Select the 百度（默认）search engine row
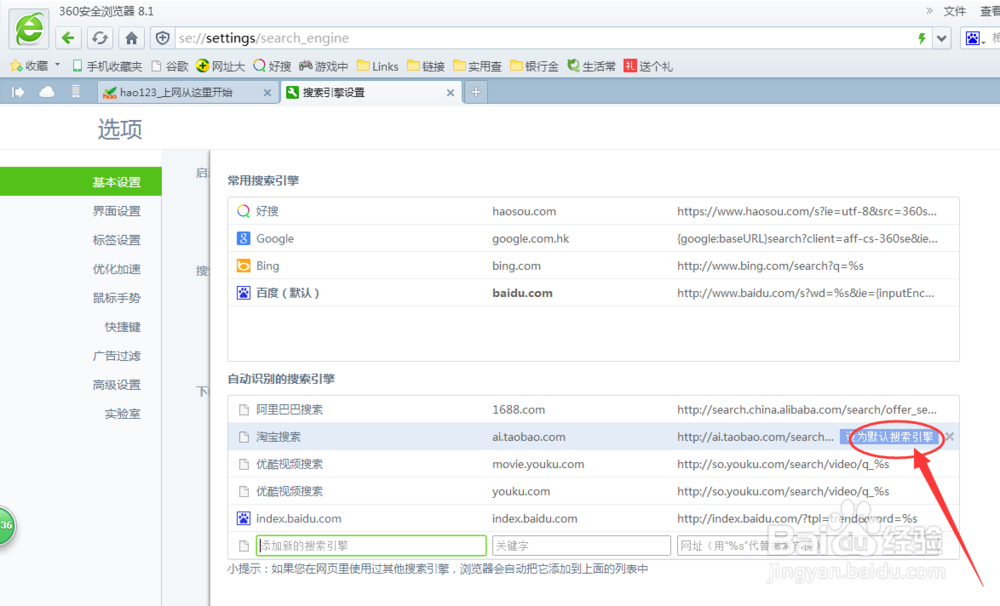 [x=593, y=293]
